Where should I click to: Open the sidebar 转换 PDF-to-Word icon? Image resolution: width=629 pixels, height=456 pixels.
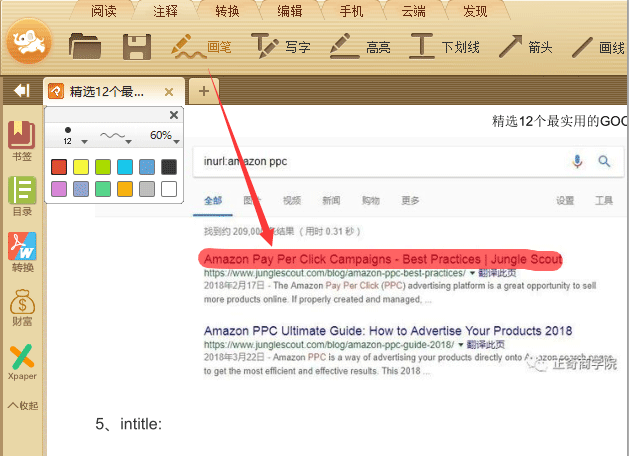pyautogui.click(x=22, y=252)
